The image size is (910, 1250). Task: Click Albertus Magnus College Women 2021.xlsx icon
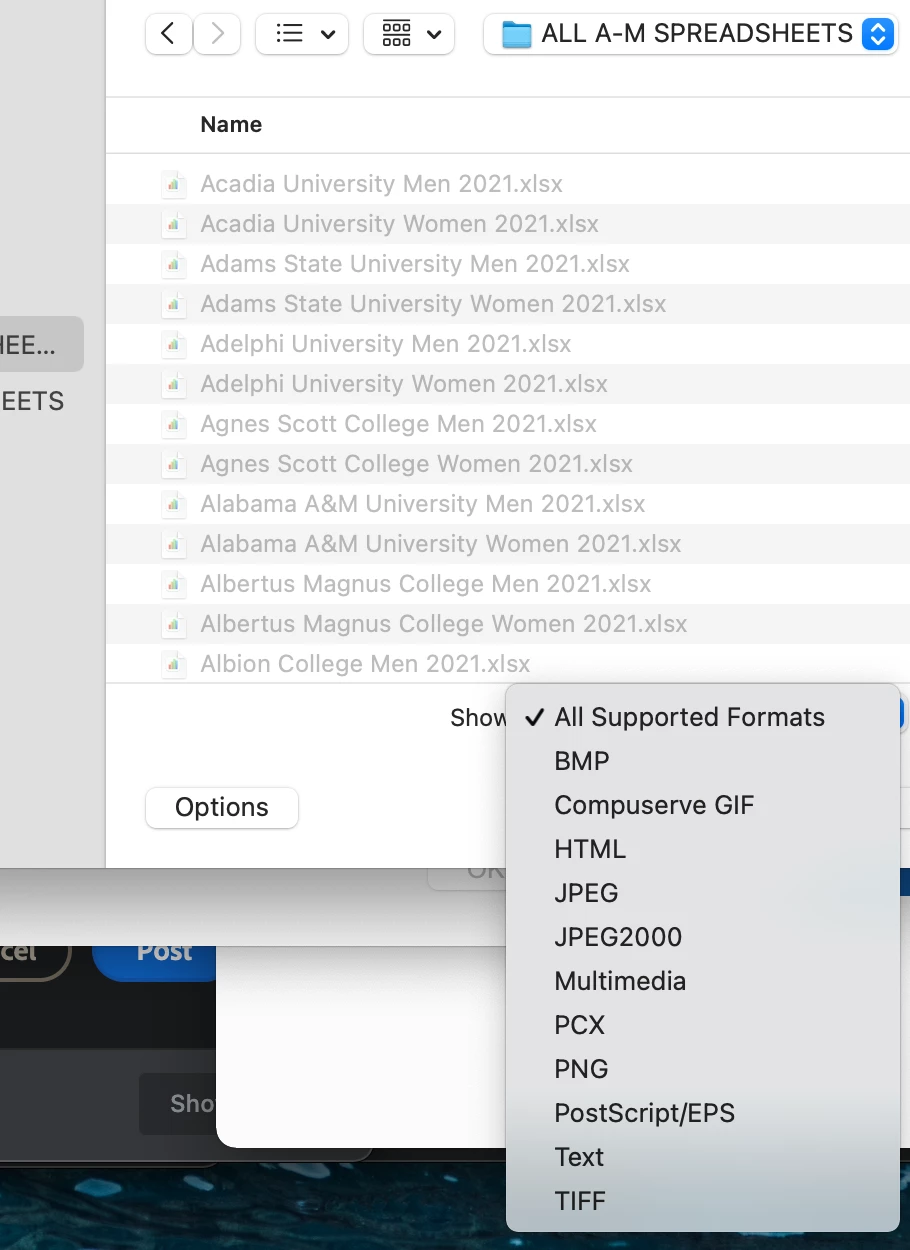pos(174,624)
